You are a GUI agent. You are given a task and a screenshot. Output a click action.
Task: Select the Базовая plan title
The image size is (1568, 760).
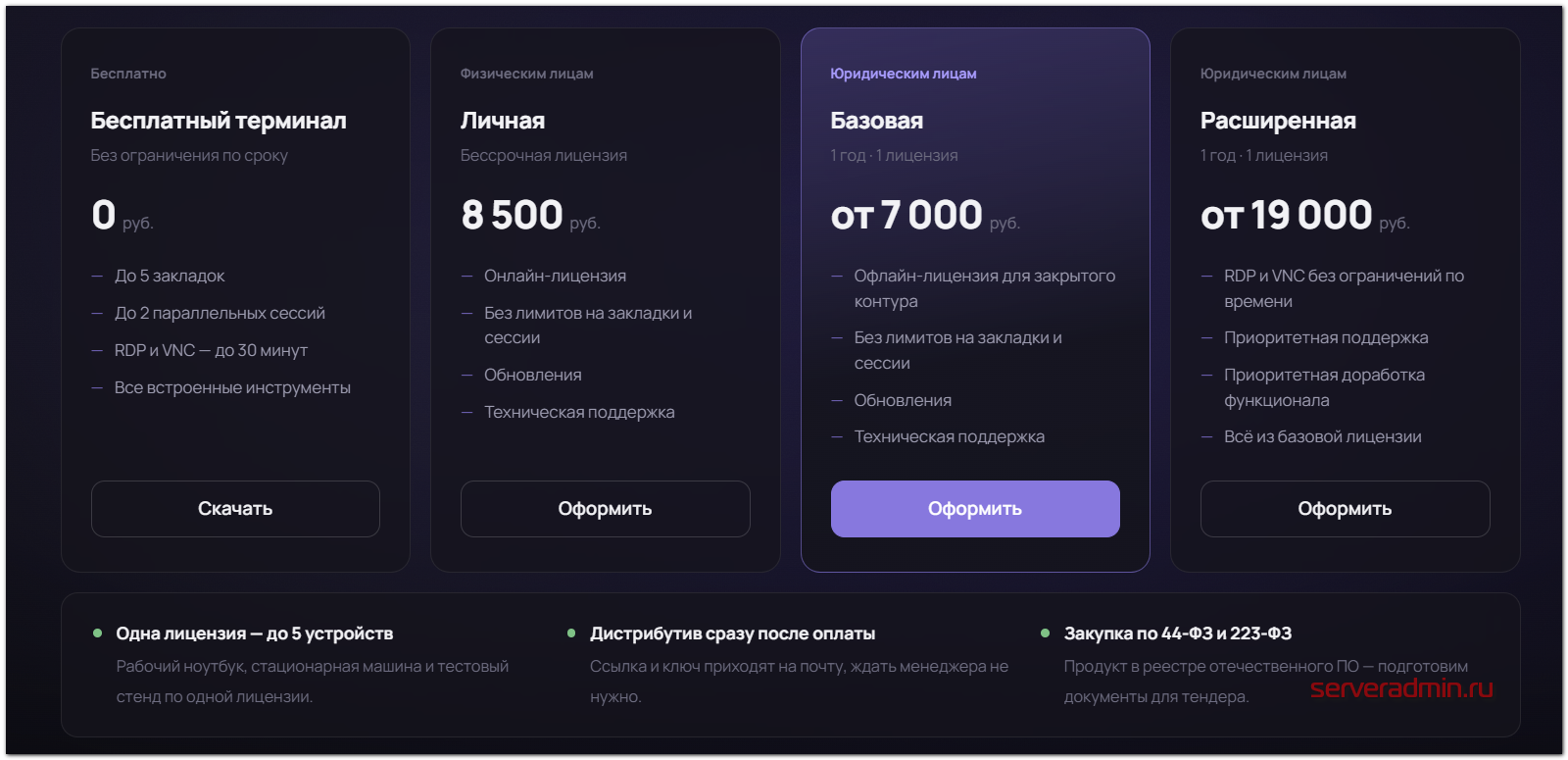[x=877, y=121]
